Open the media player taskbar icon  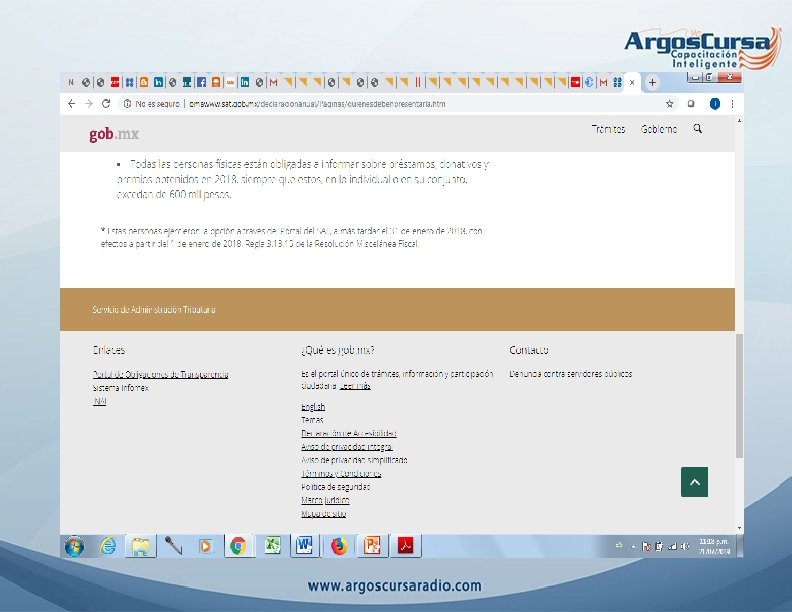pos(205,546)
